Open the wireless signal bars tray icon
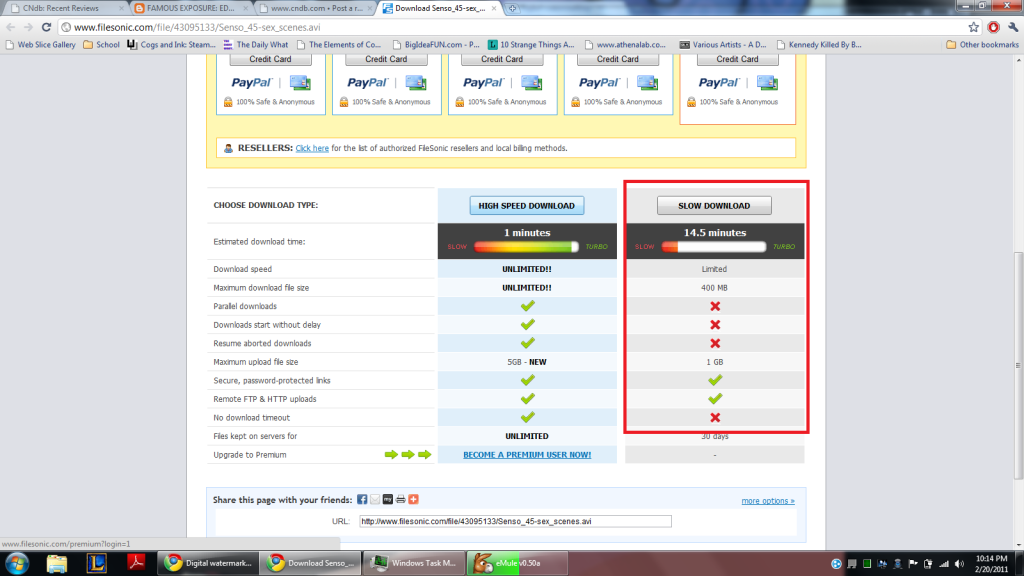Screen dimensions: 1024x576 (944, 564)
